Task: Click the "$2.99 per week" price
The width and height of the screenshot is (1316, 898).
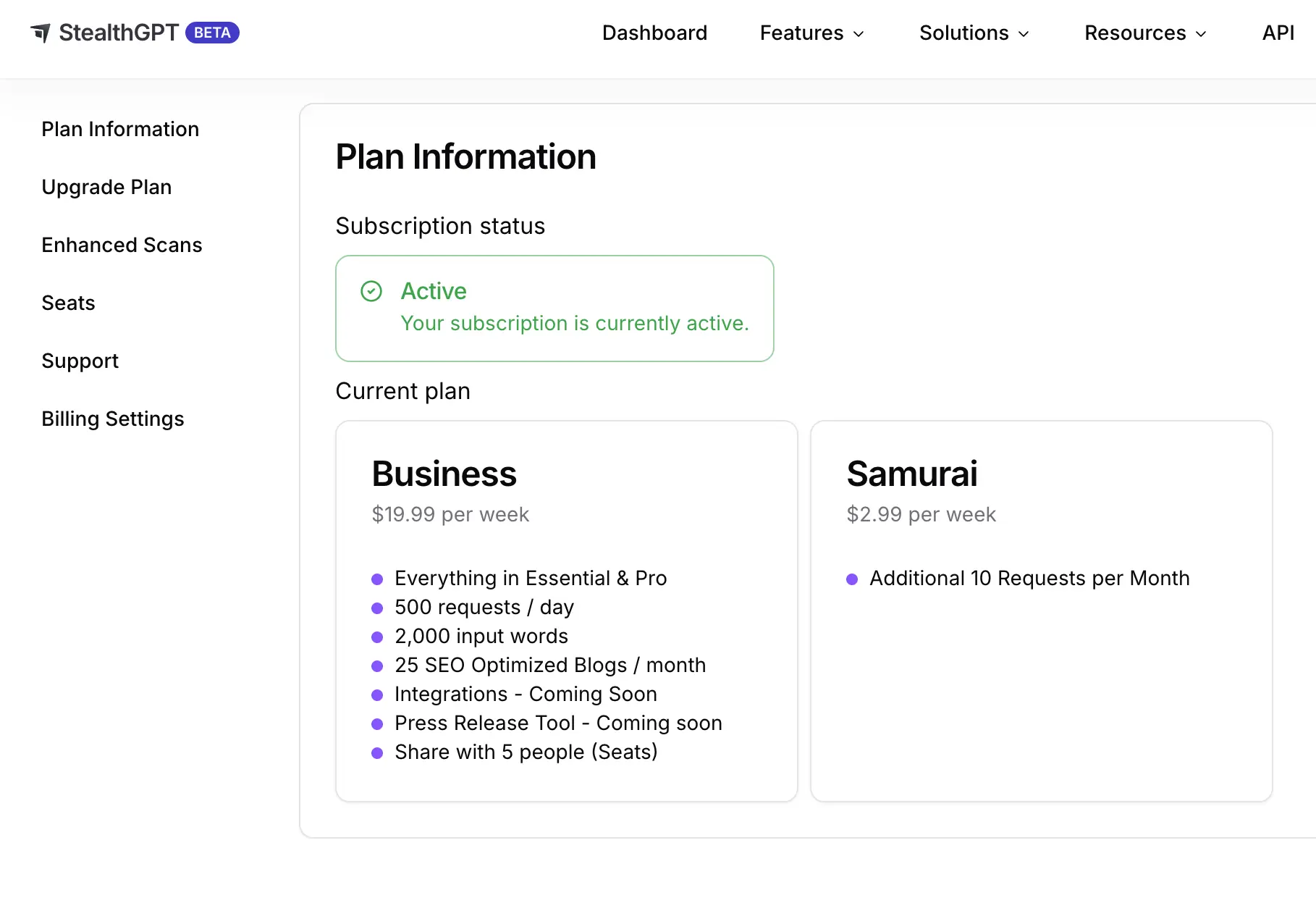Action: click(921, 514)
